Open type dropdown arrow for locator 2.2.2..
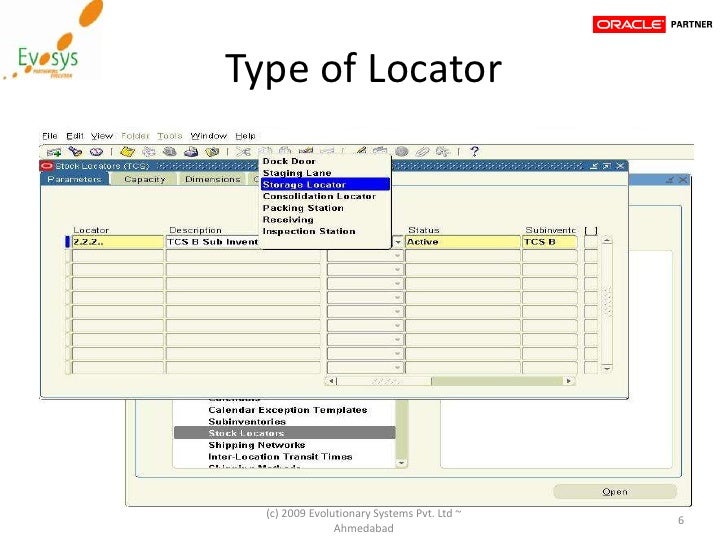Viewport: 728px width, 546px height. point(398,242)
